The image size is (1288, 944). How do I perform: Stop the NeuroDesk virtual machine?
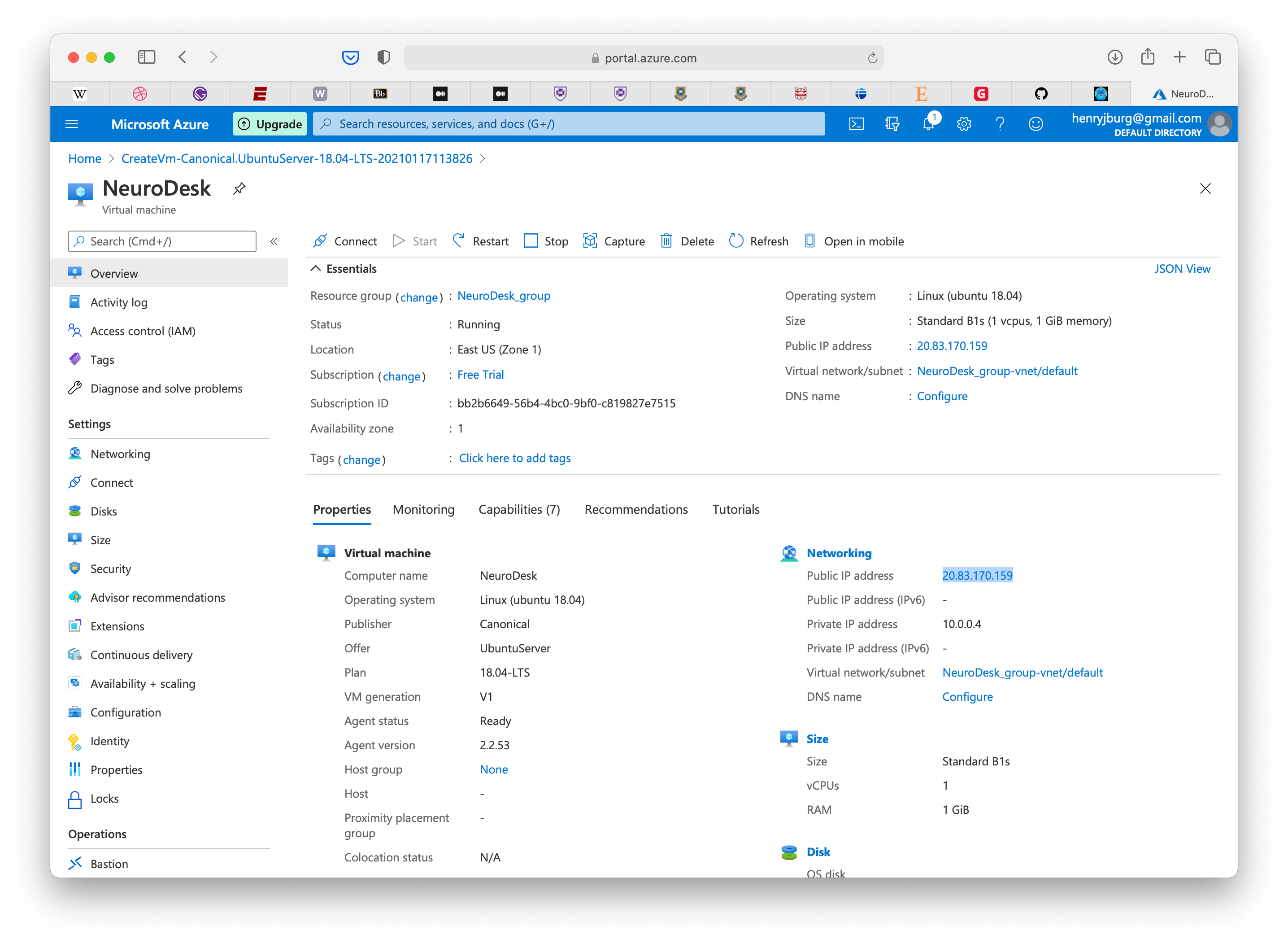pyautogui.click(x=546, y=241)
